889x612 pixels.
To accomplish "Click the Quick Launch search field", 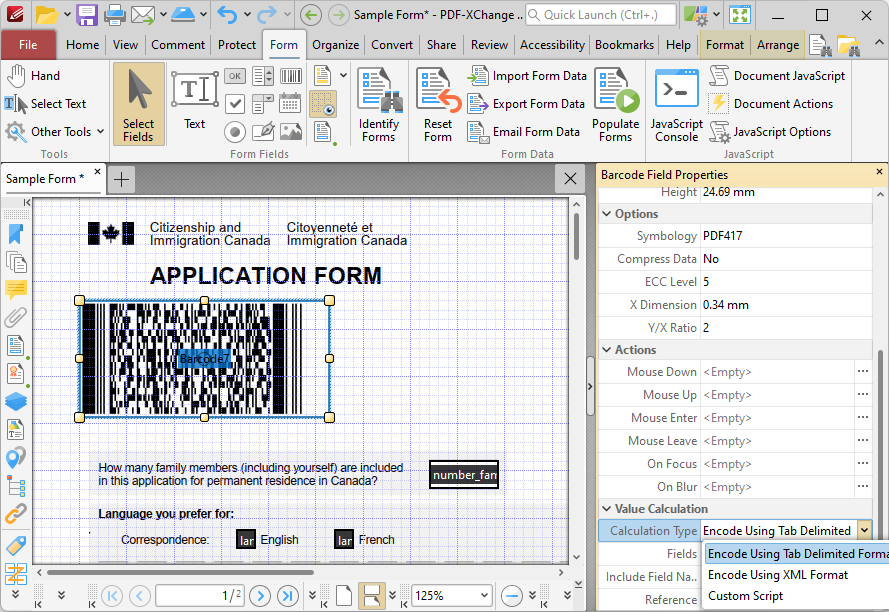I will tap(600, 15).
